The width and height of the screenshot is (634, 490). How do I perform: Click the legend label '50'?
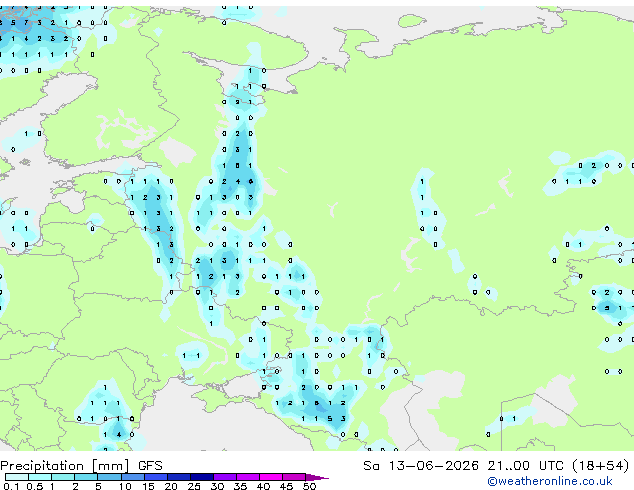point(310,486)
